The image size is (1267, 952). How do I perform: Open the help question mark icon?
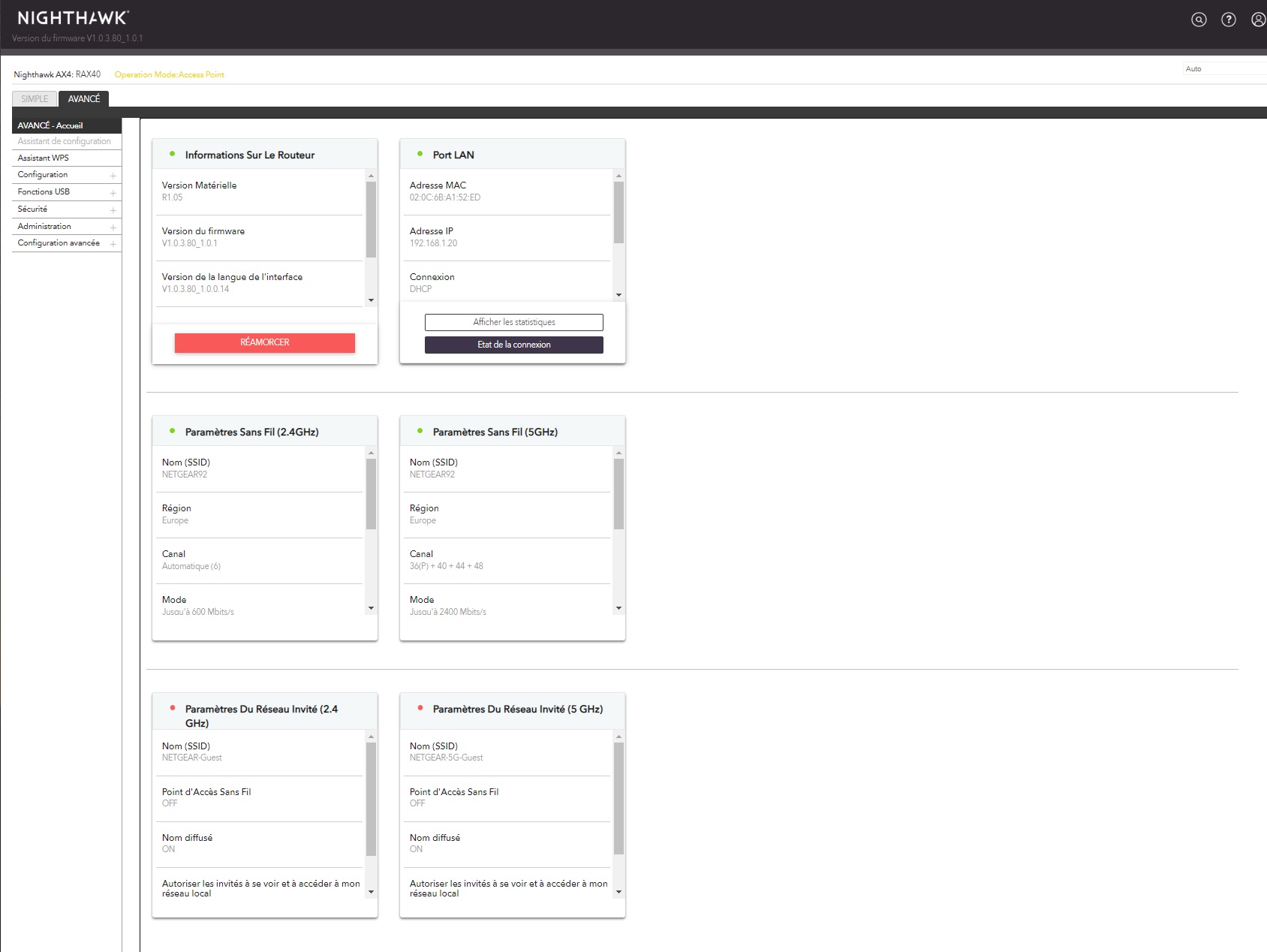pyautogui.click(x=1228, y=20)
